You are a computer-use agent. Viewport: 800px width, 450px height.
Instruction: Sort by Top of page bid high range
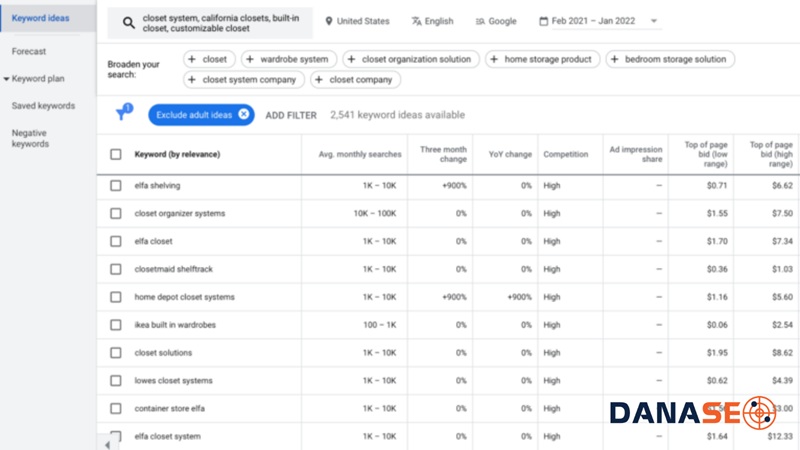771,154
